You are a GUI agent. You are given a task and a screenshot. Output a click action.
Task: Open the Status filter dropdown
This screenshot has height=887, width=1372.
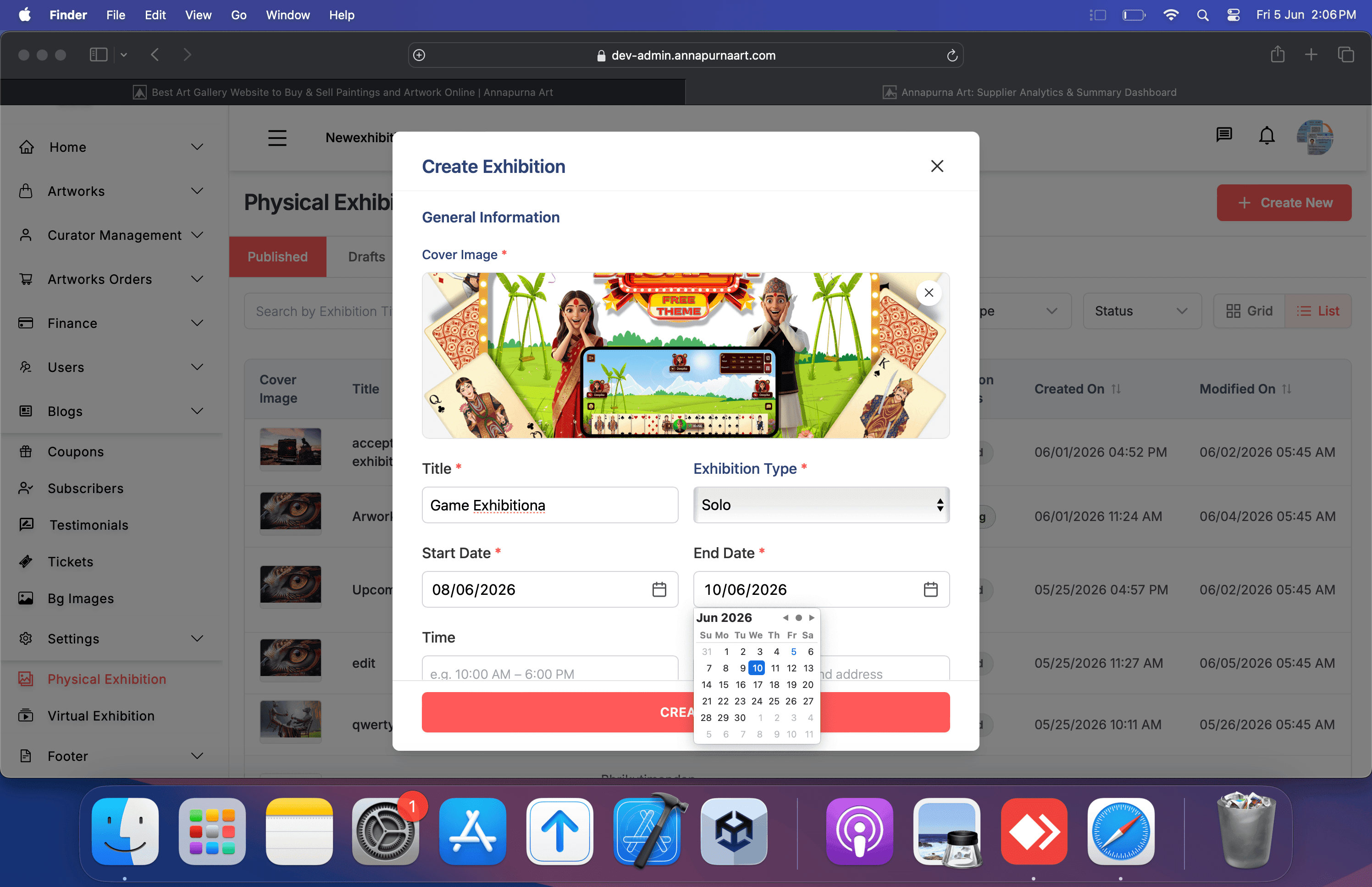click(1142, 311)
